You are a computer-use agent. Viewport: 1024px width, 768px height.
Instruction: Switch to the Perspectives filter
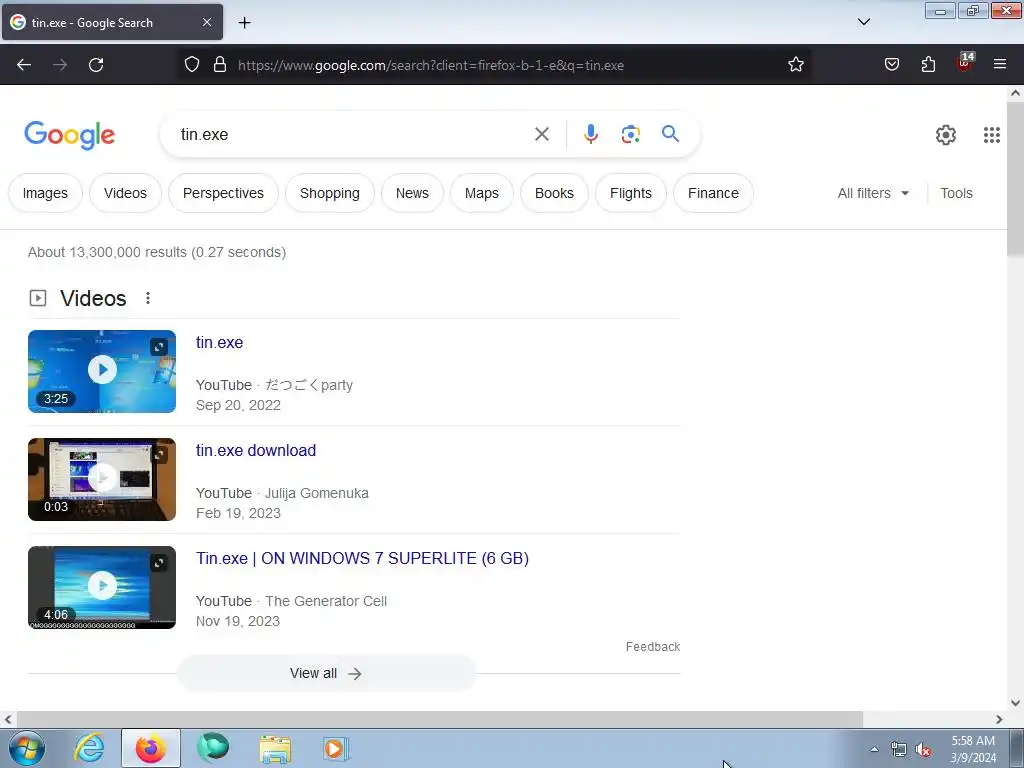223,193
